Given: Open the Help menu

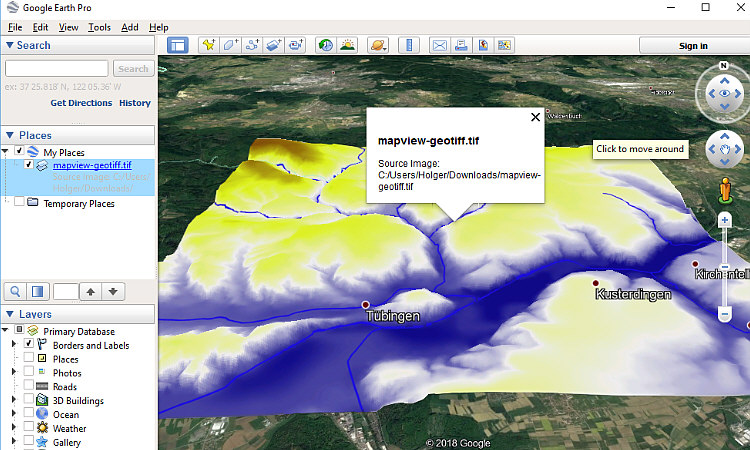Looking at the screenshot, I should (x=158, y=27).
